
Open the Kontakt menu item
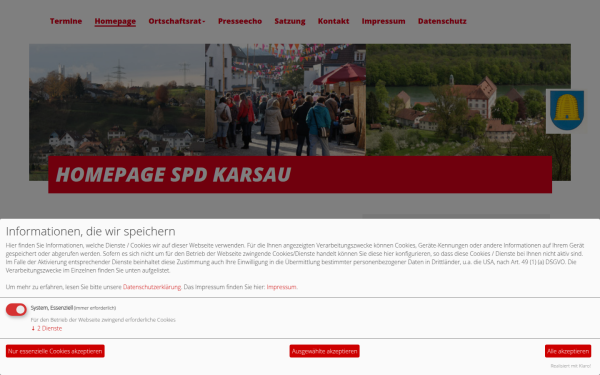[x=333, y=21]
